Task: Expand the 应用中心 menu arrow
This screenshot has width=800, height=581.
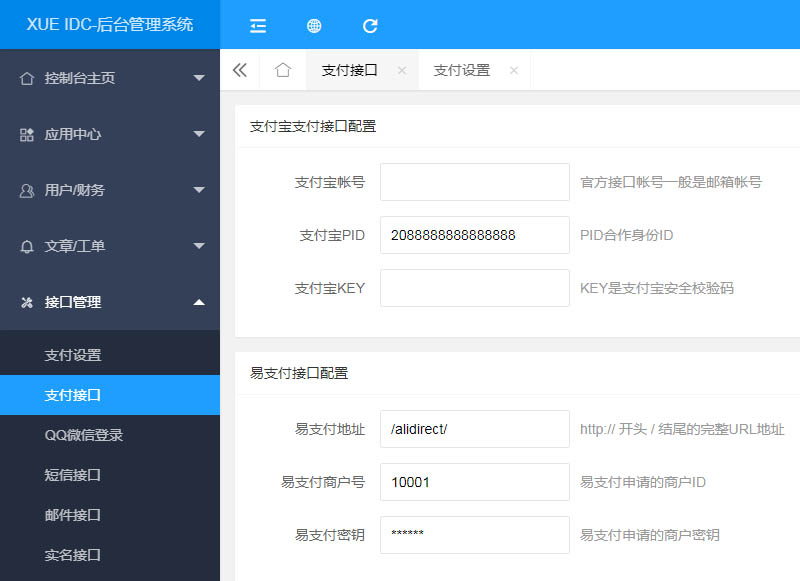Action: (x=199, y=134)
